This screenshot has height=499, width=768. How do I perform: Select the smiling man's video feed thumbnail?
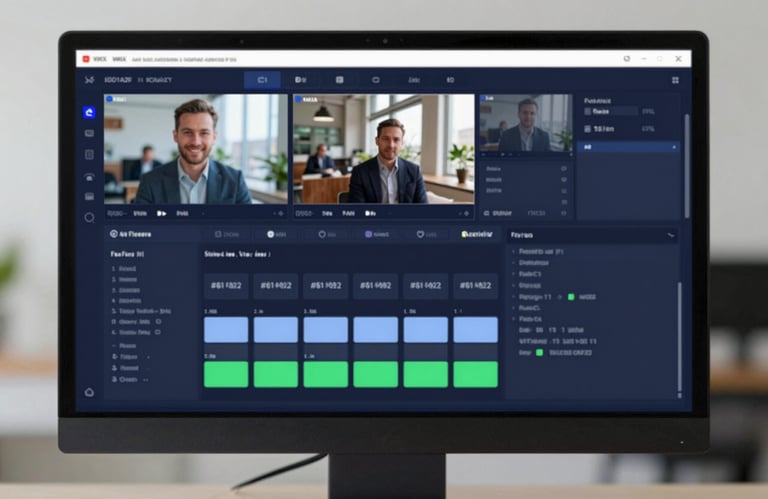coord(196,149)
